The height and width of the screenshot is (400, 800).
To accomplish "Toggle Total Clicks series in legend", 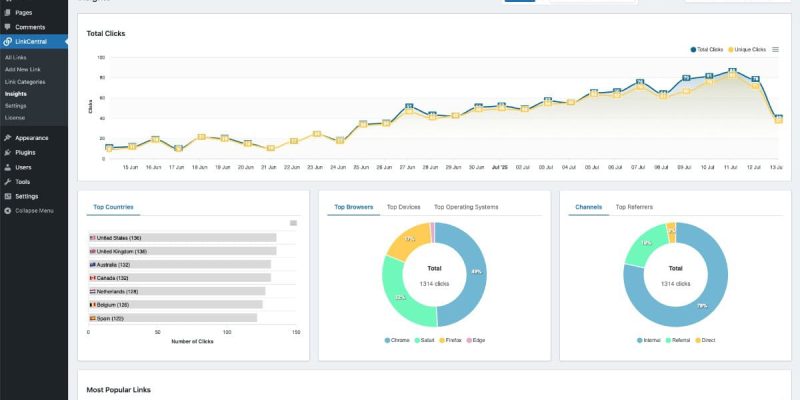I will pyautogui.click(x=707, y=49).
